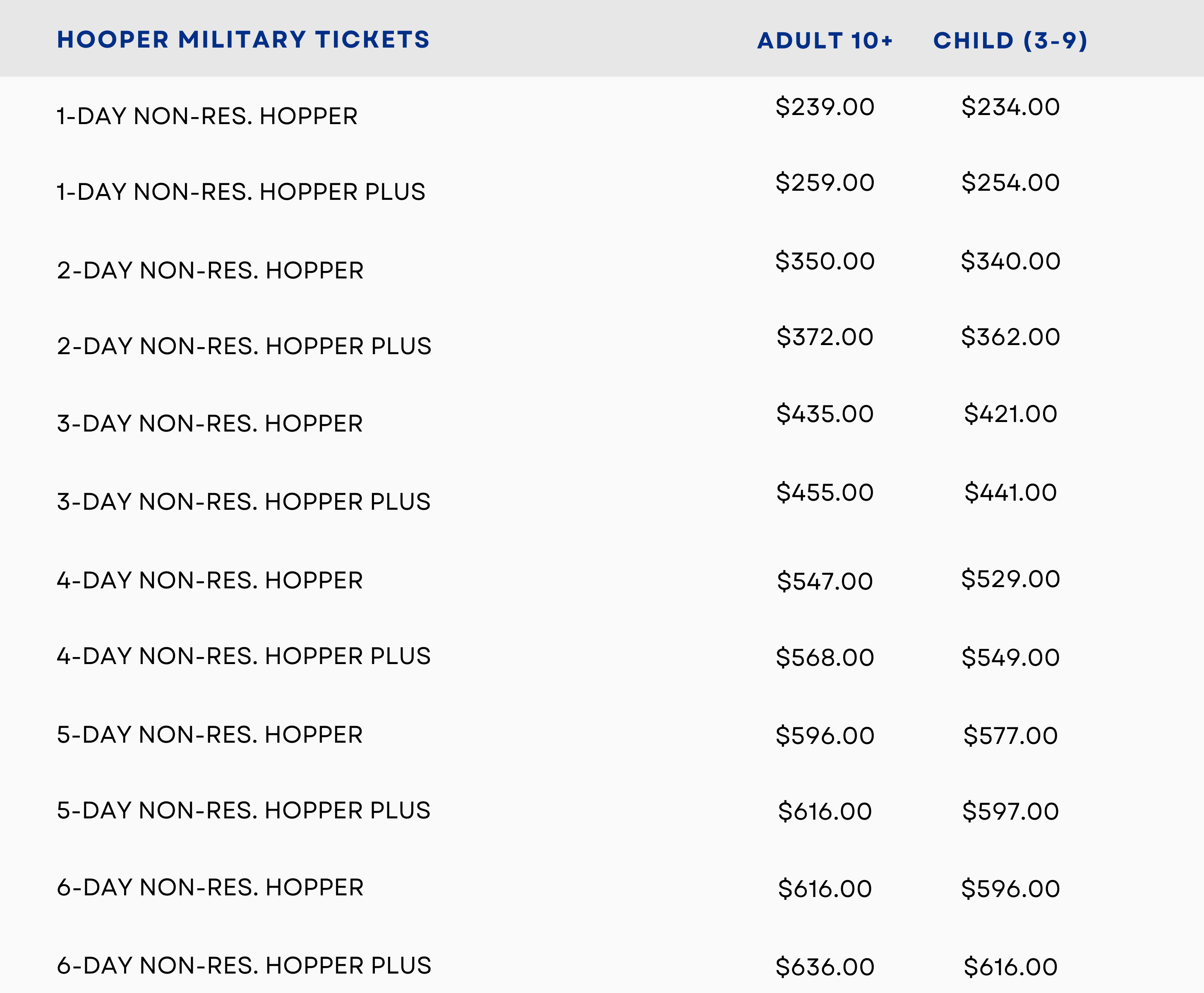Click the $636.00 adult price
Viewport: 1204px width, 993px height.
(x=825, y=967)
